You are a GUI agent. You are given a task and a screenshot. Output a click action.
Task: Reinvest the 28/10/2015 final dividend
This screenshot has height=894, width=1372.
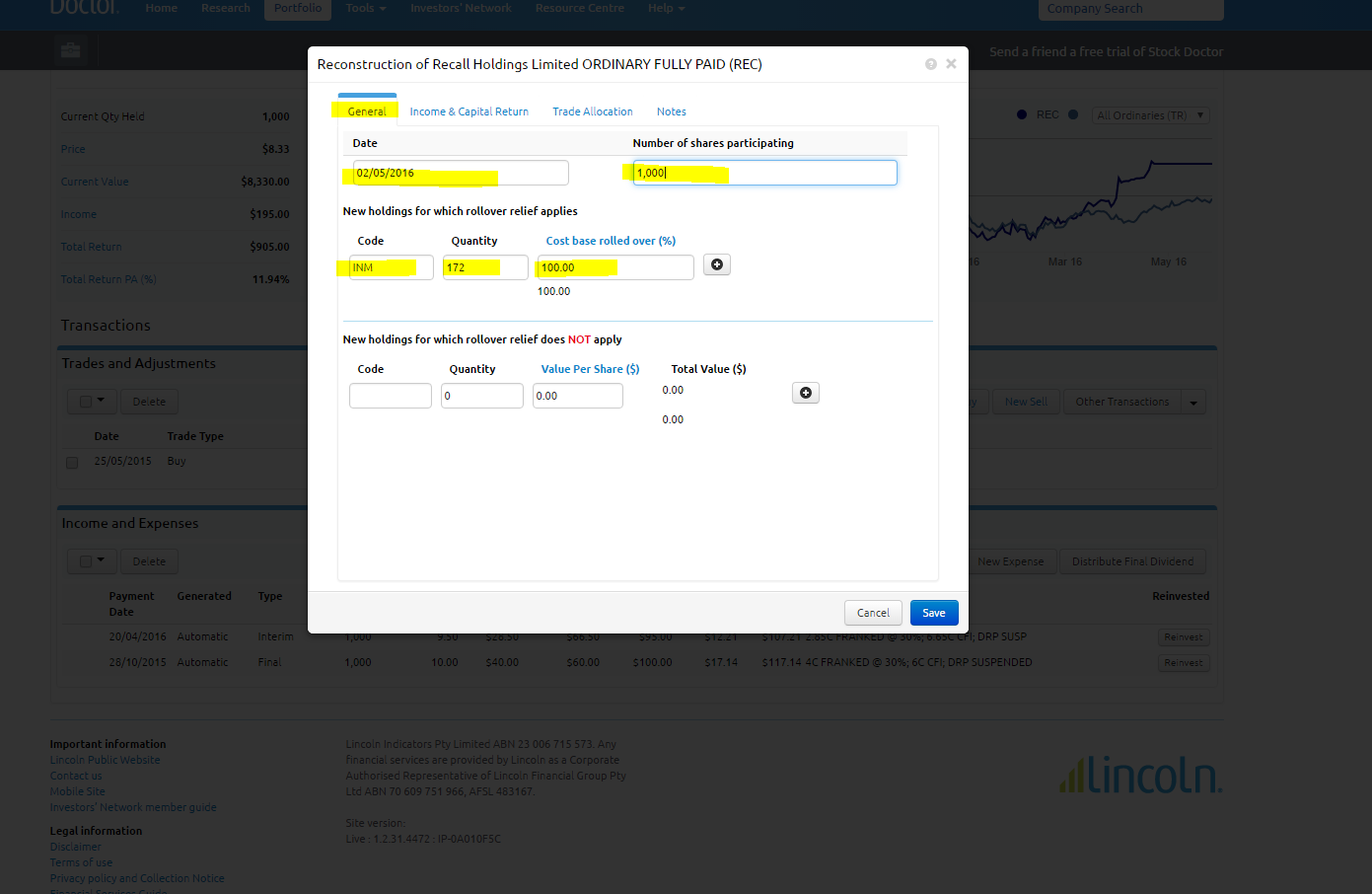pyautogui.click(x=1184, y=663)
